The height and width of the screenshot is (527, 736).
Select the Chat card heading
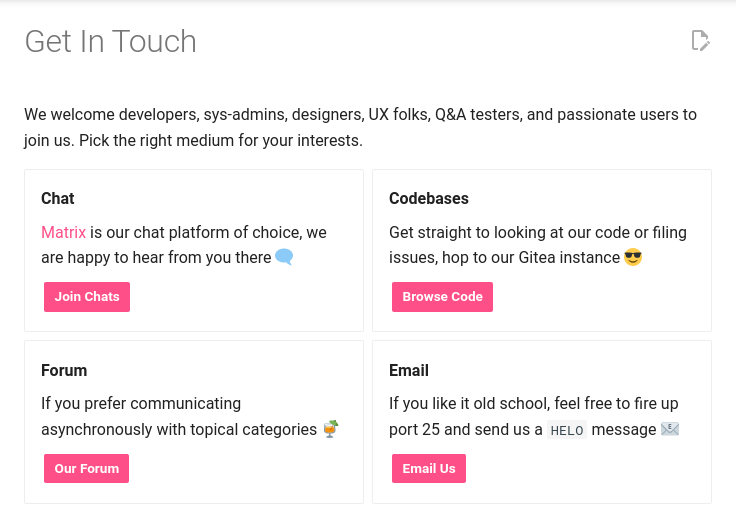pyautogui.click(x=58, y=199)
